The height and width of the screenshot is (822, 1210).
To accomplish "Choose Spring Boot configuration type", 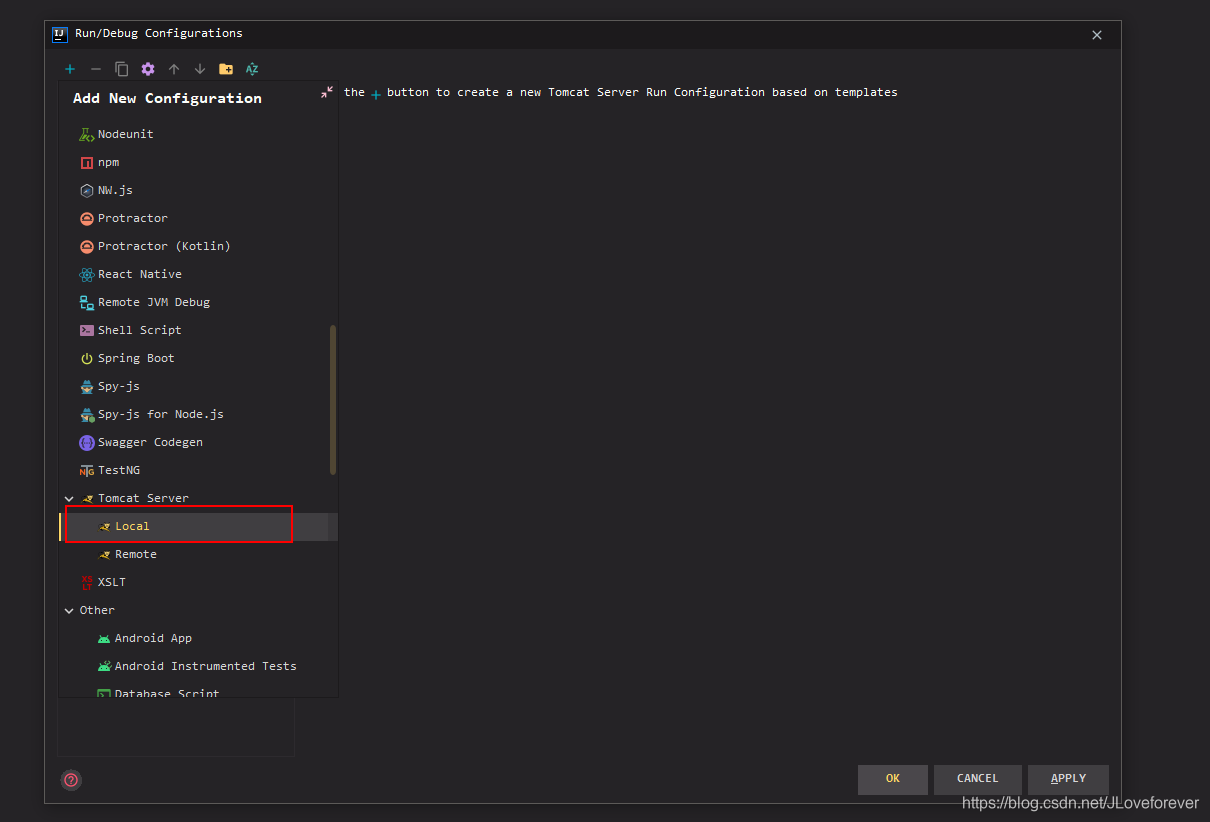I will [x=198, y=358].
